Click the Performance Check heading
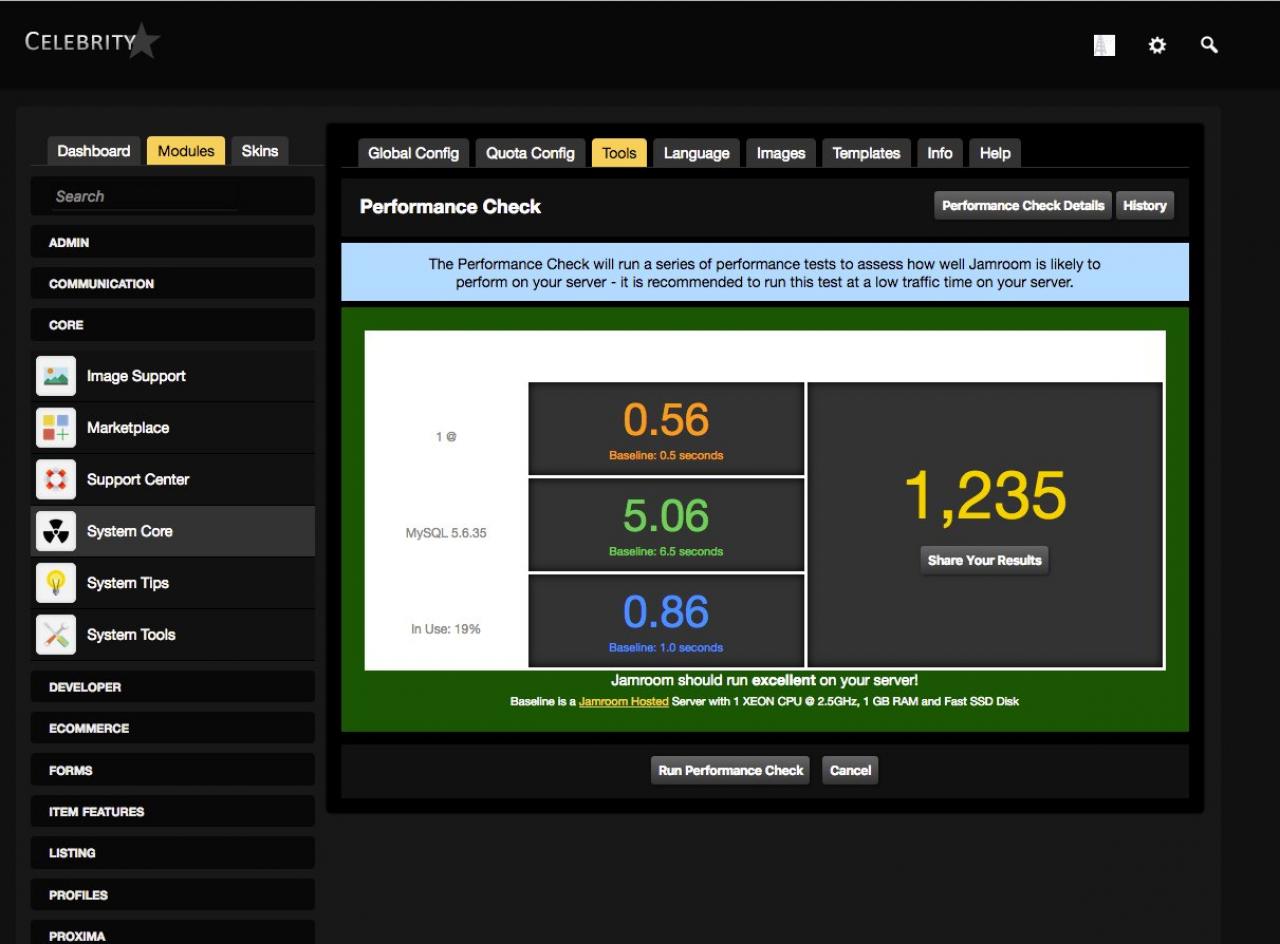 (x=450, y=206)
